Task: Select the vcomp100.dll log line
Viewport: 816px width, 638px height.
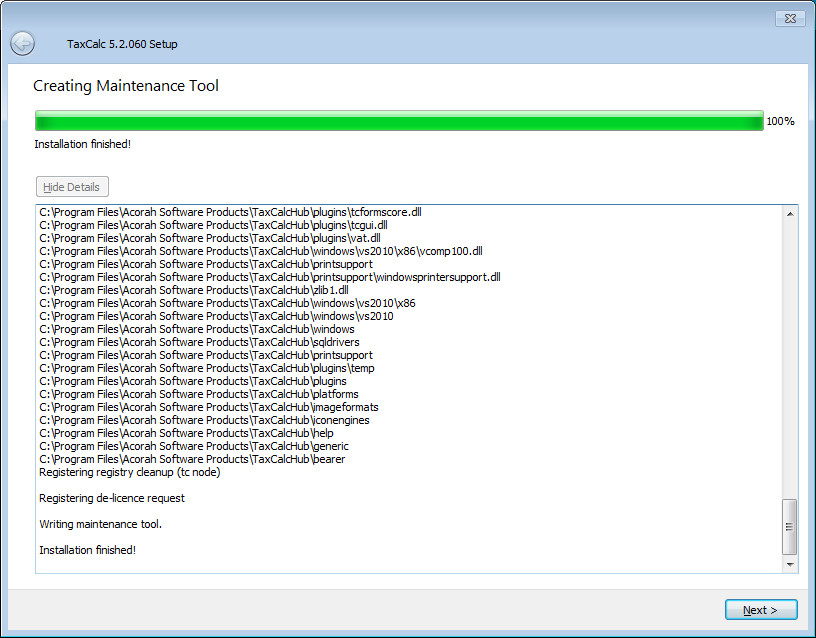Action: point(260,251)
